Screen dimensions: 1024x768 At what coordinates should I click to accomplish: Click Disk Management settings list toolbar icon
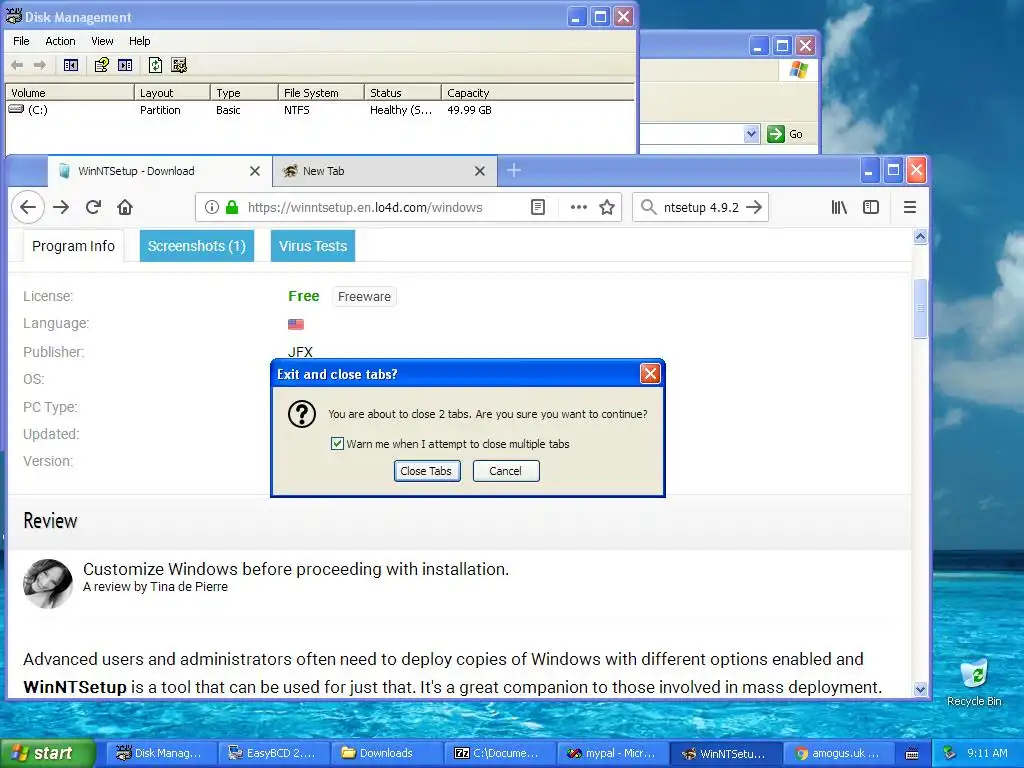(x=179, y=65)
